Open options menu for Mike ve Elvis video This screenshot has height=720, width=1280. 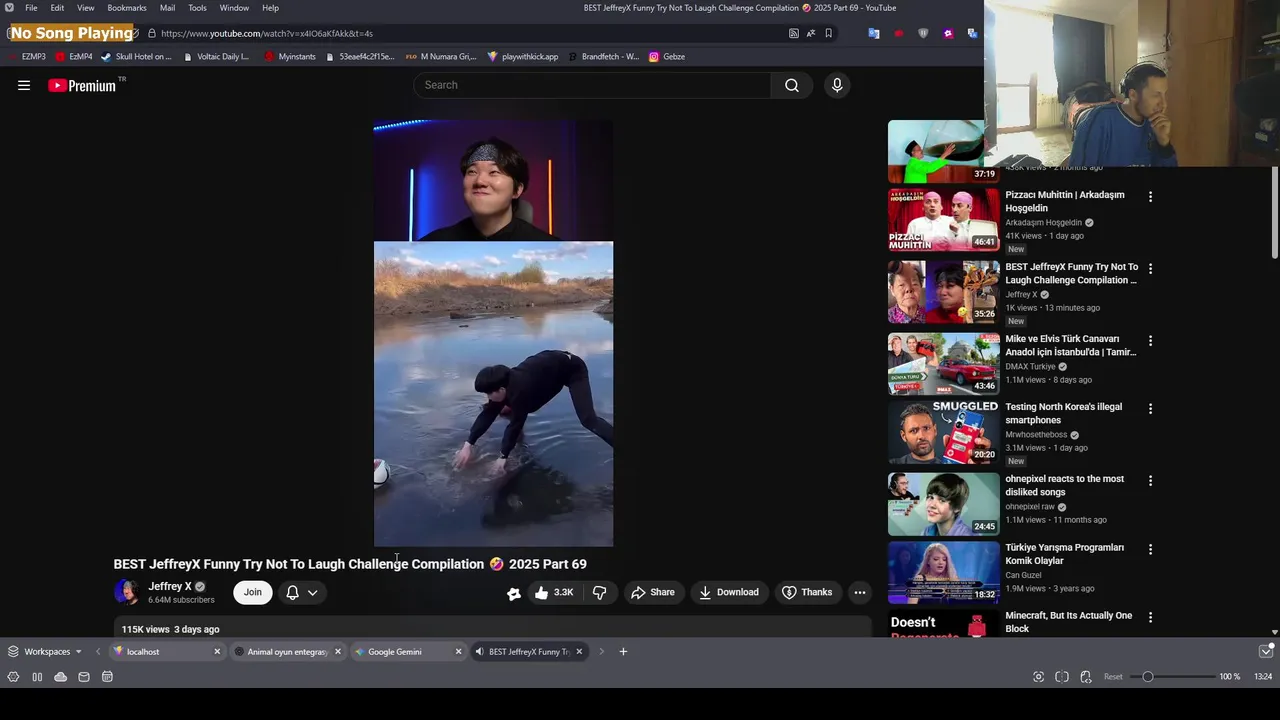click(x=1150, y=341)
